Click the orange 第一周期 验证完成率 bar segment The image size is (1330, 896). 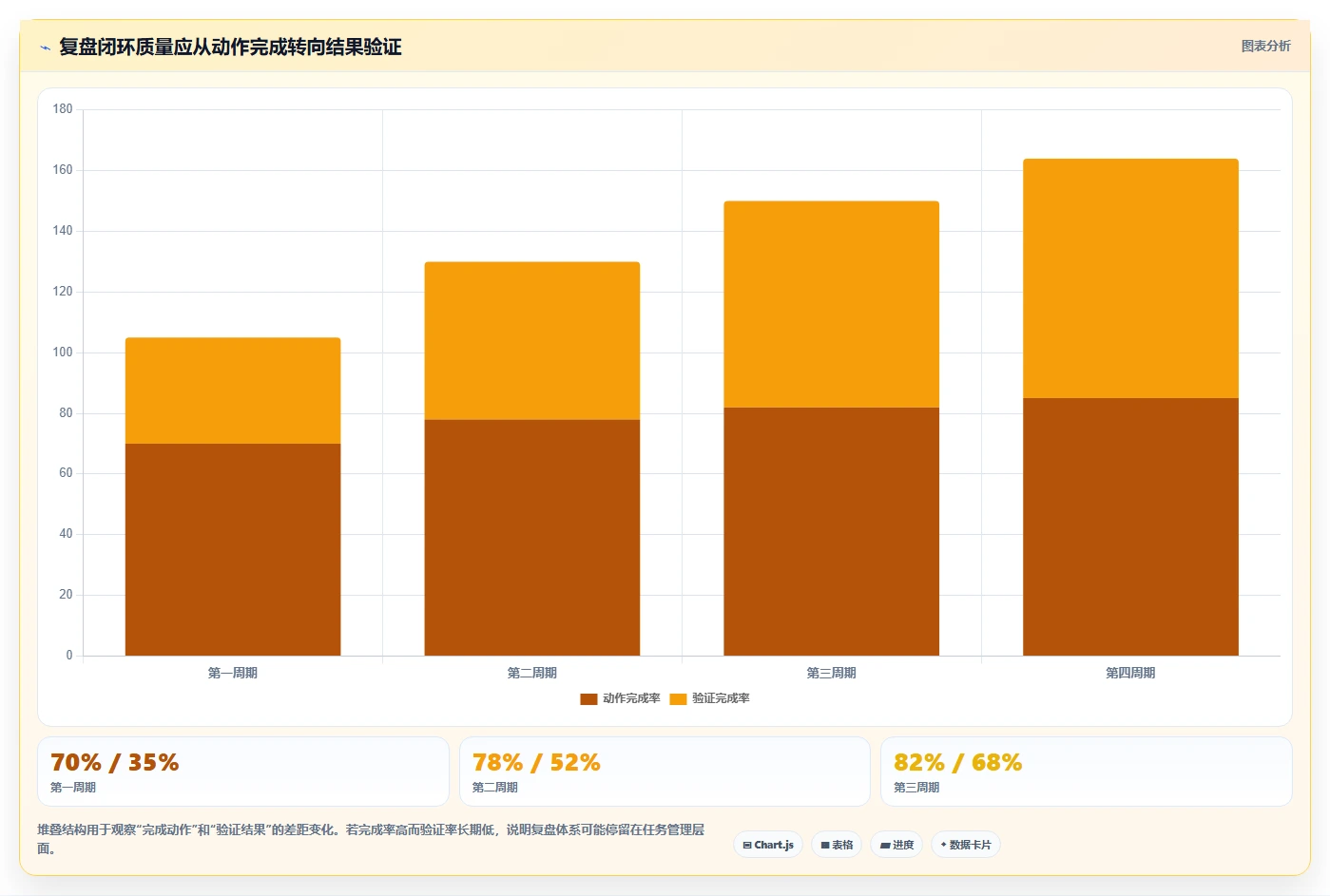[233, 391]
